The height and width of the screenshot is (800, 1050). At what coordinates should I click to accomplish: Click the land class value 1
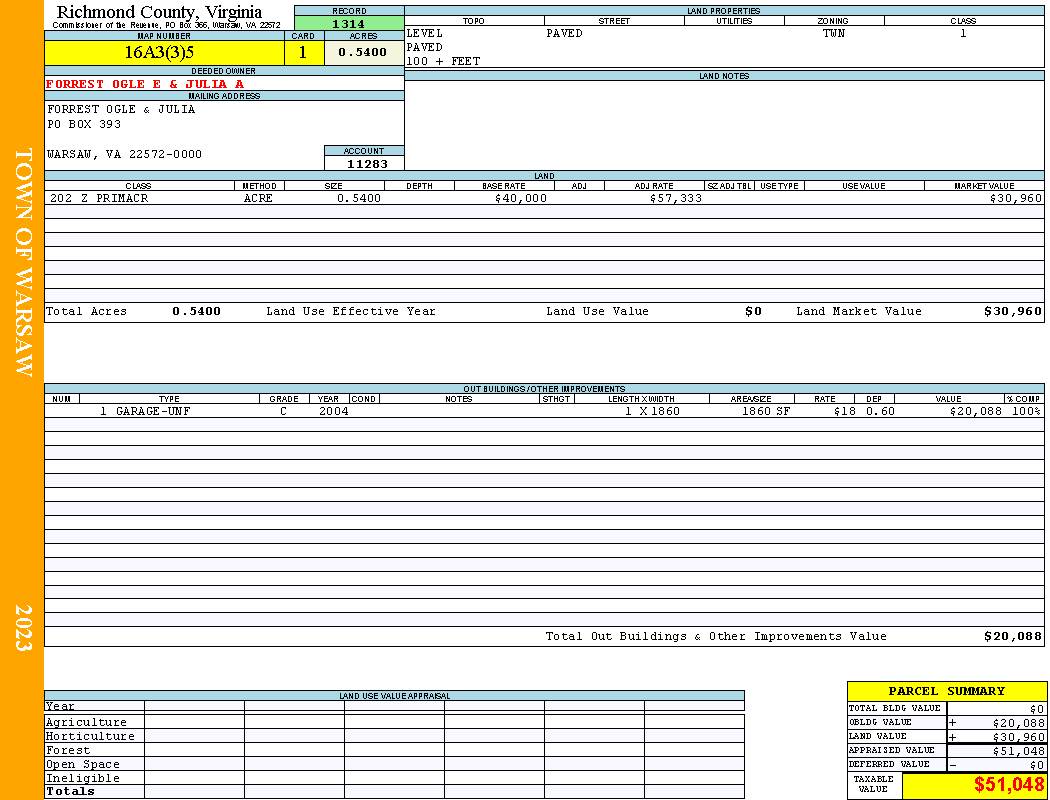963,33
